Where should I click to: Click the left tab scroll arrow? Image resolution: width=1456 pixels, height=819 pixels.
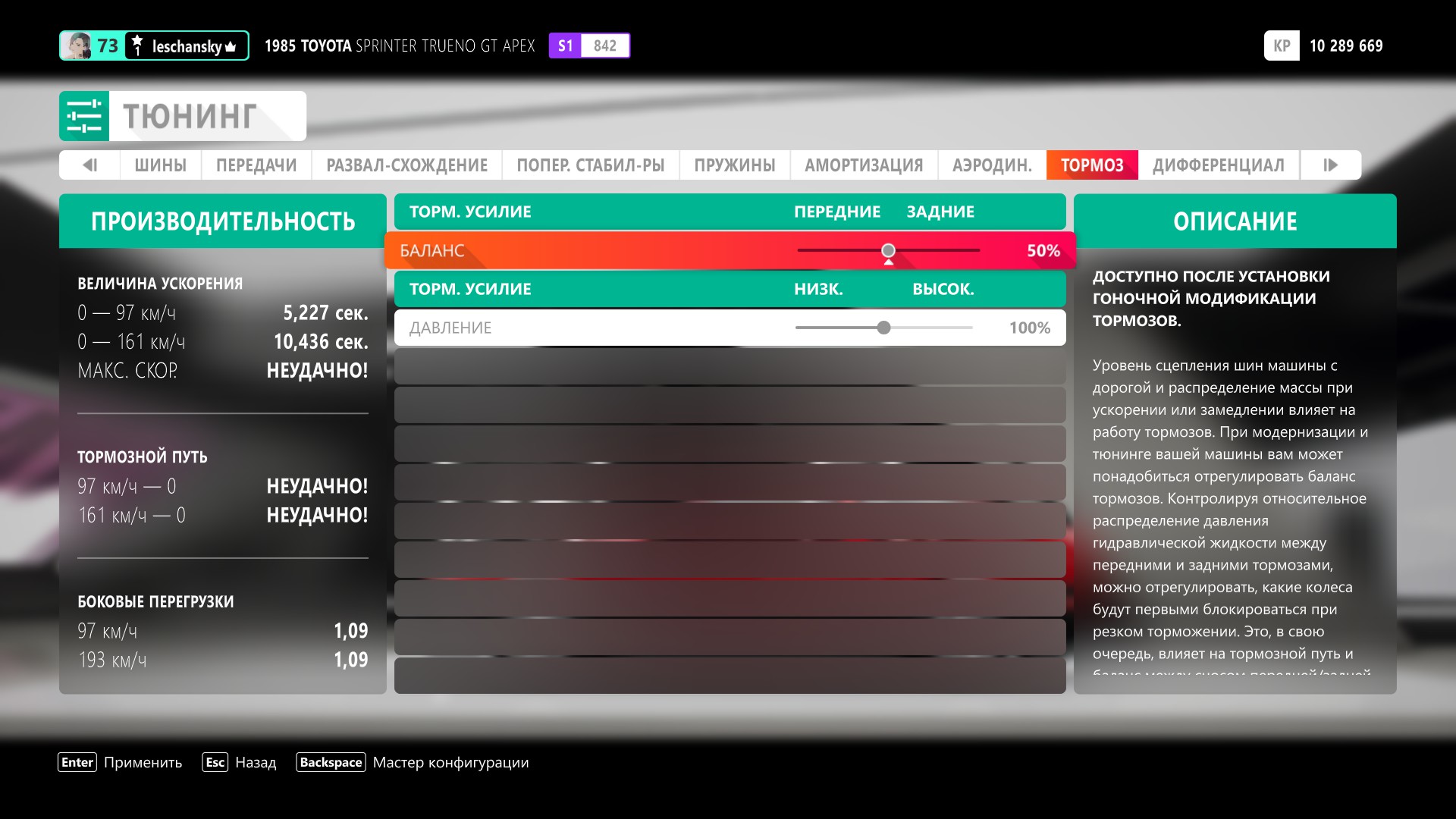[90, 165]
